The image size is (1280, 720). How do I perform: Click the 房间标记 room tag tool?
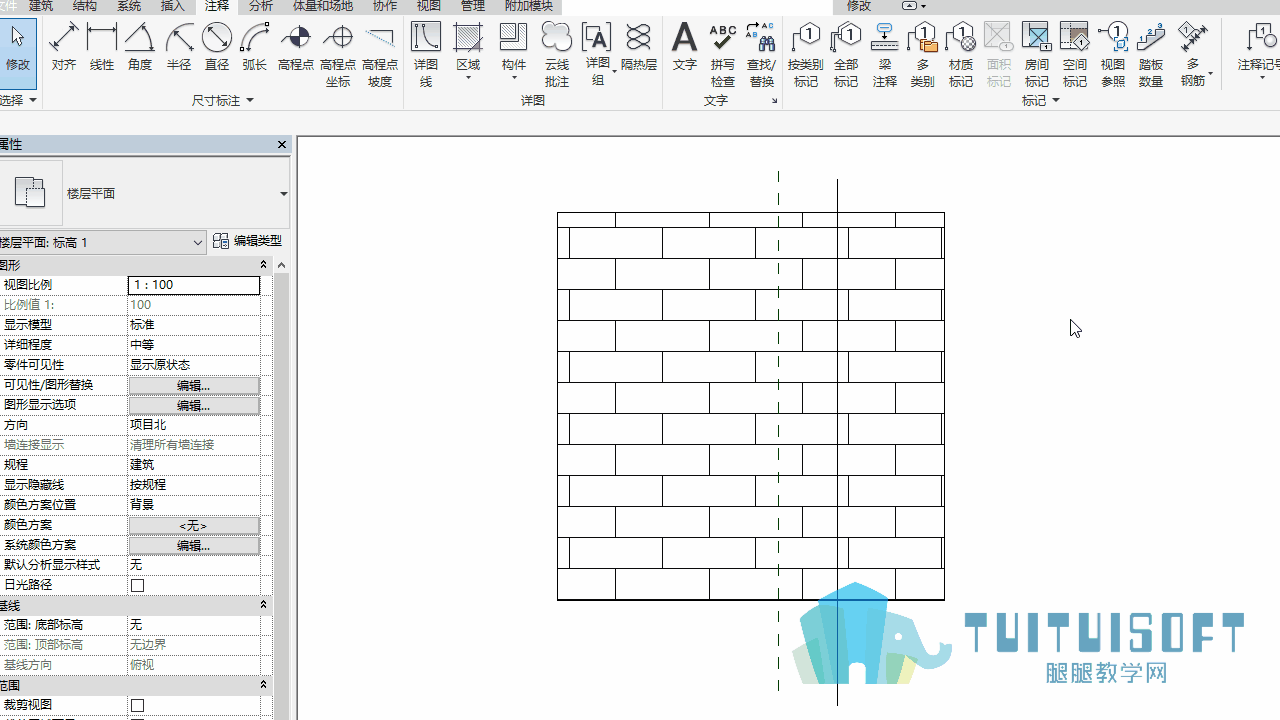(x=1037, y=55)
